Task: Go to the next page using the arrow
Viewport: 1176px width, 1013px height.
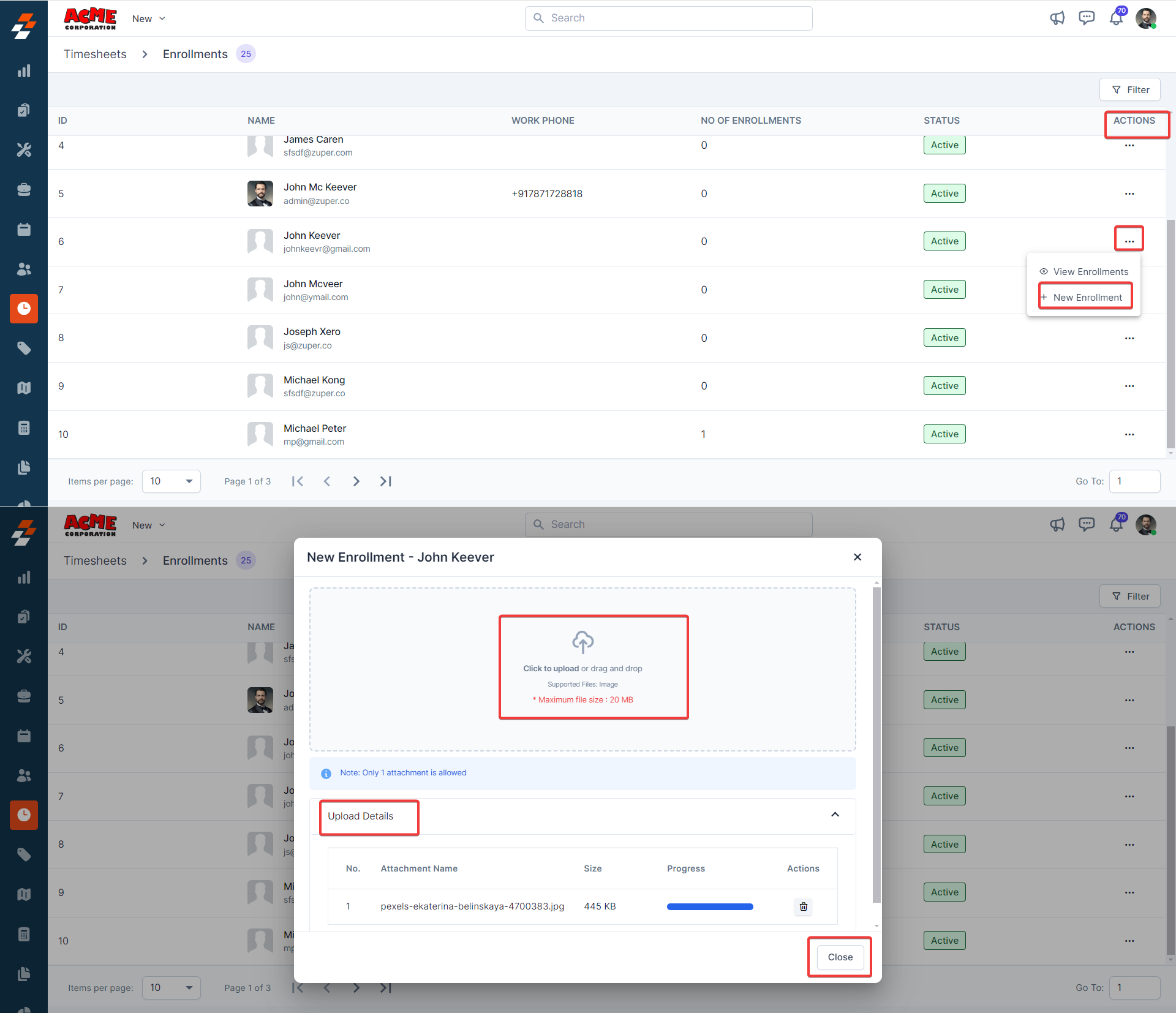Action: (x=356, y=481)
